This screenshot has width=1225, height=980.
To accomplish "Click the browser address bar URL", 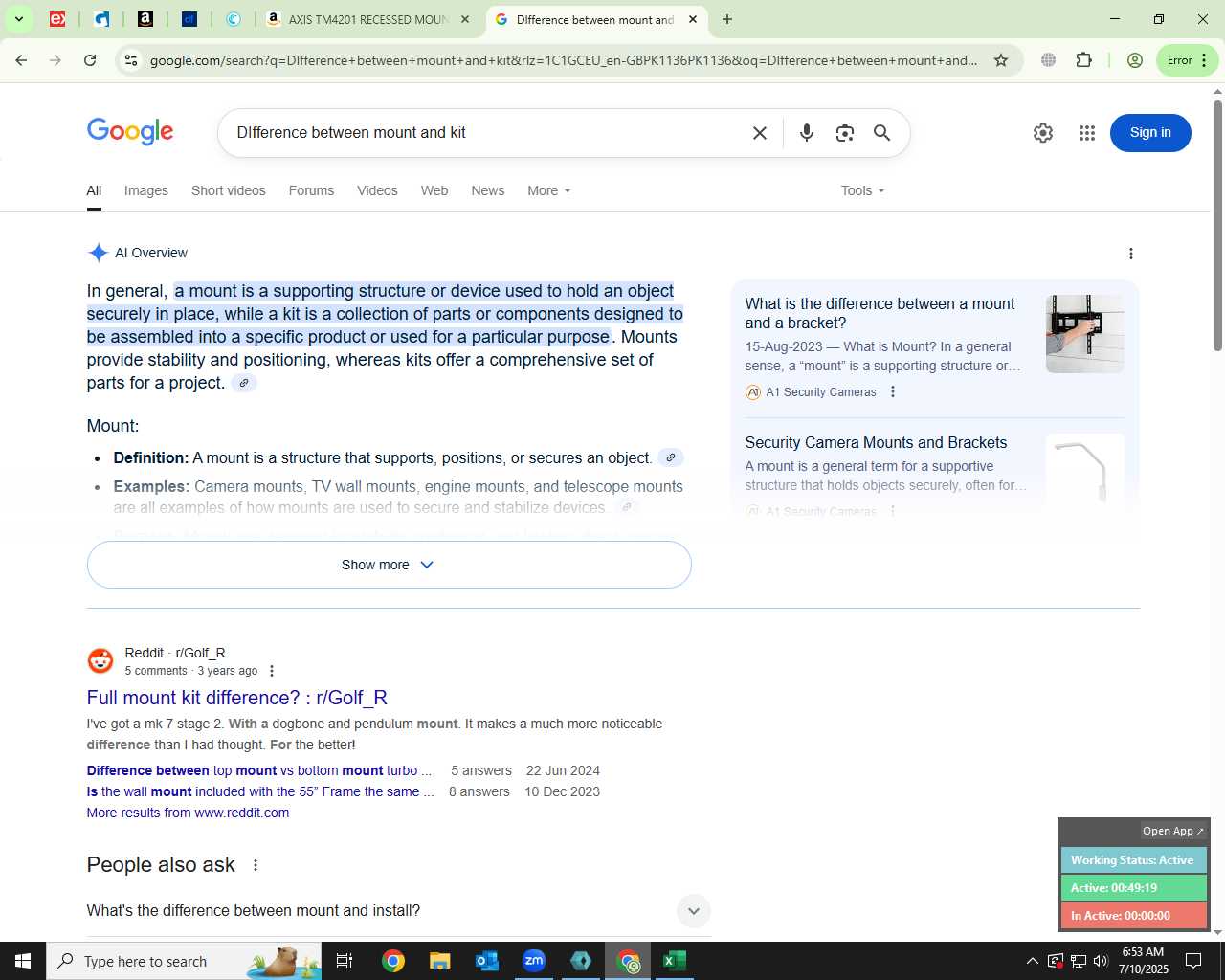I will point(564,60).
